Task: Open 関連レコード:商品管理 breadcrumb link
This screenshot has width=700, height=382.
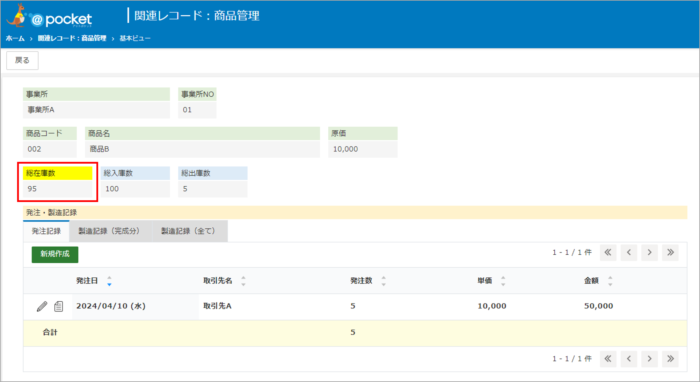Action: tap(72, 38)
